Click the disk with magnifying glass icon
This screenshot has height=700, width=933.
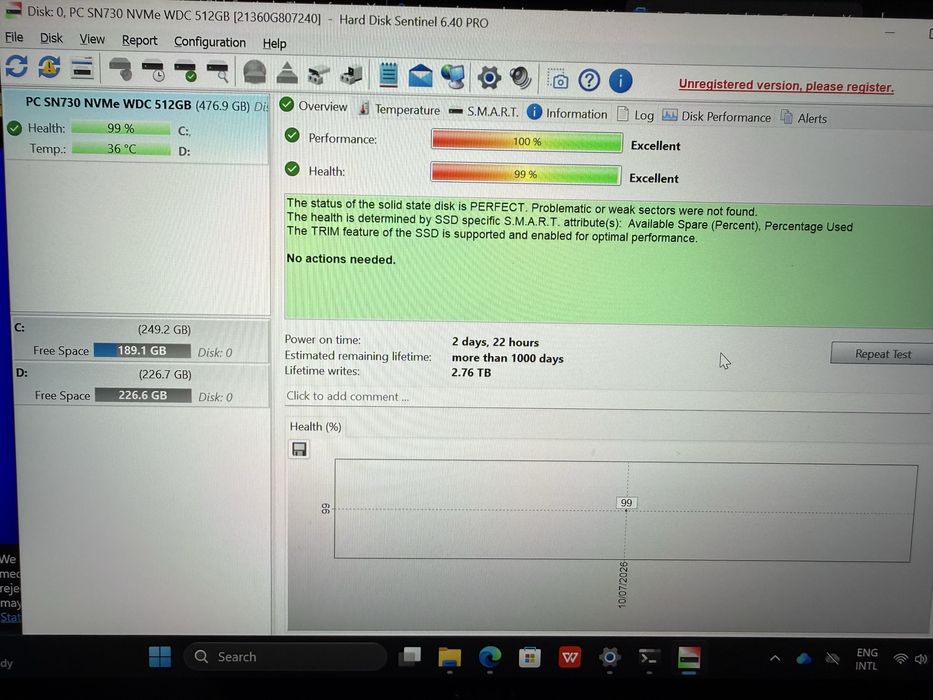tap(218, 72)
